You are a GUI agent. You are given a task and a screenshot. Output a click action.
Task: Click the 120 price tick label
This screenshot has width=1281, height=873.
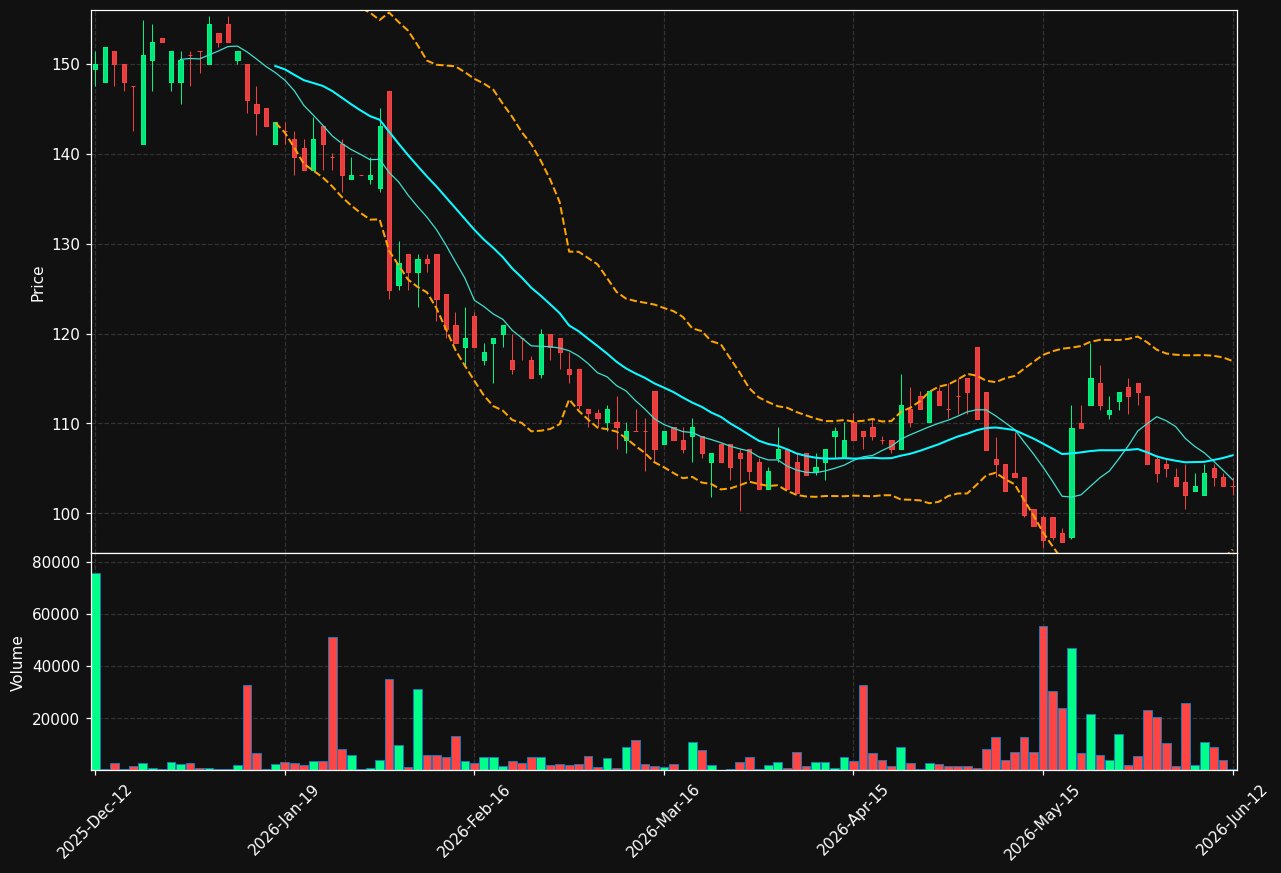[x=66, y=335]
